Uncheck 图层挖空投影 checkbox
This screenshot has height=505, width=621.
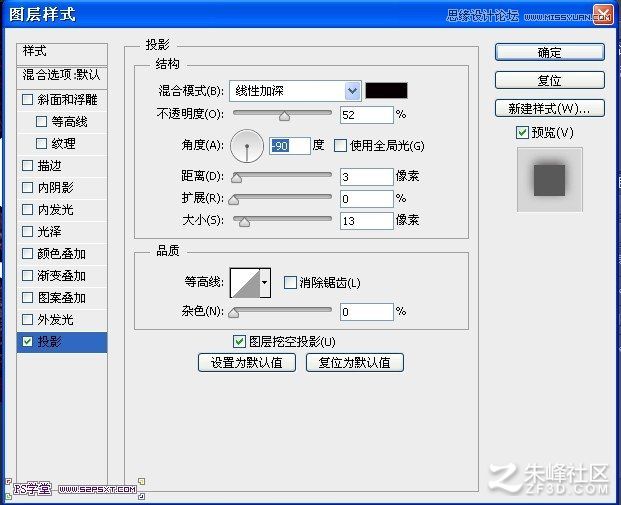(x=239, y=341)
